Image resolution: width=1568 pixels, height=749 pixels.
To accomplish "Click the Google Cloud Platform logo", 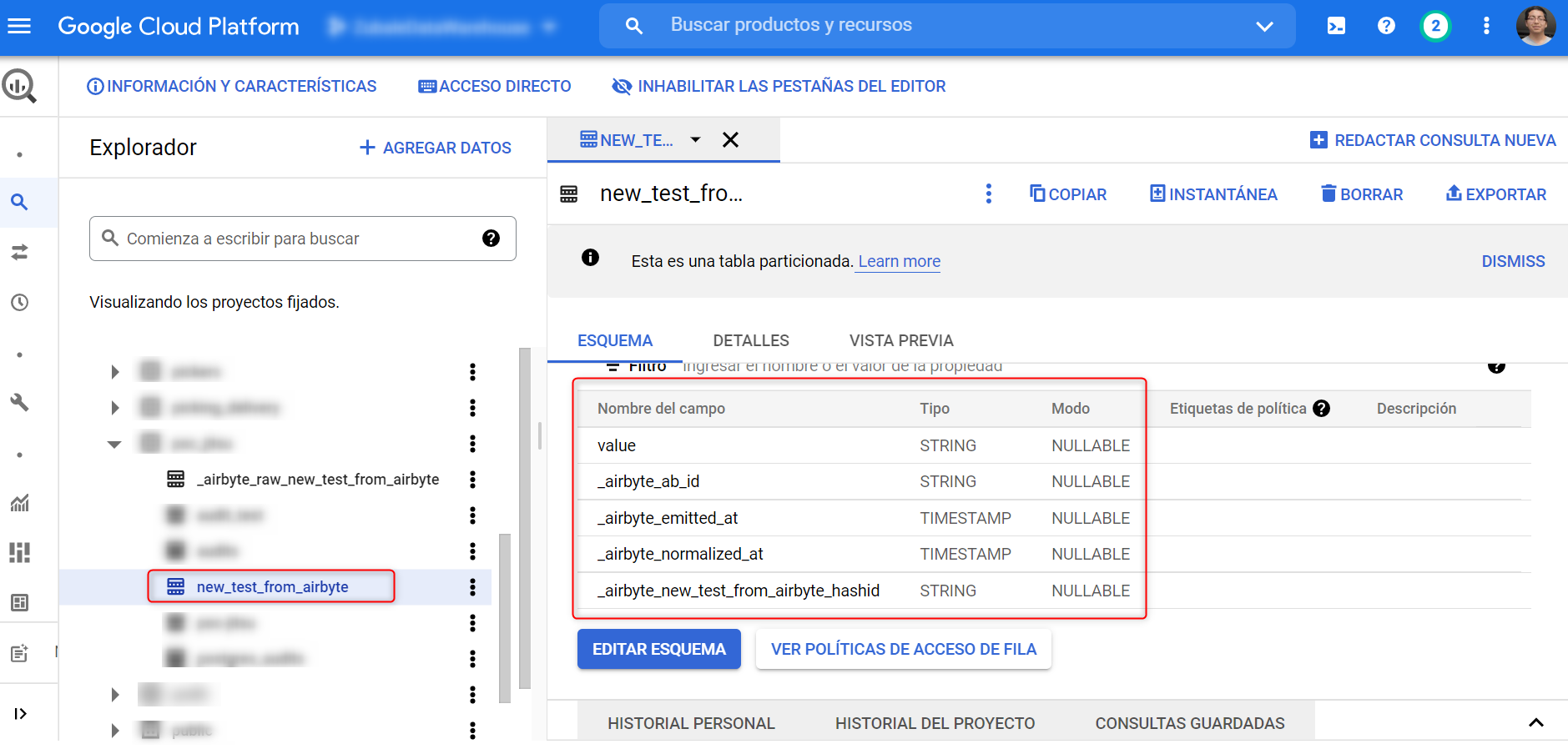I will coord(179,26).
